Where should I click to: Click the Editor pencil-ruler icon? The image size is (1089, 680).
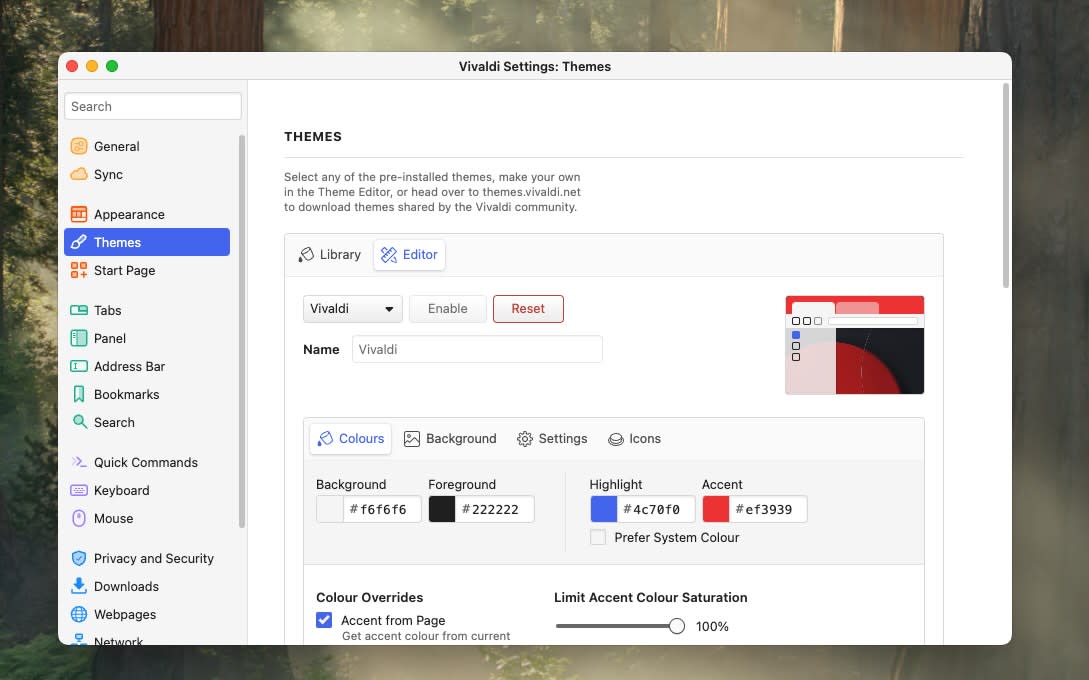tap(389, 255)
